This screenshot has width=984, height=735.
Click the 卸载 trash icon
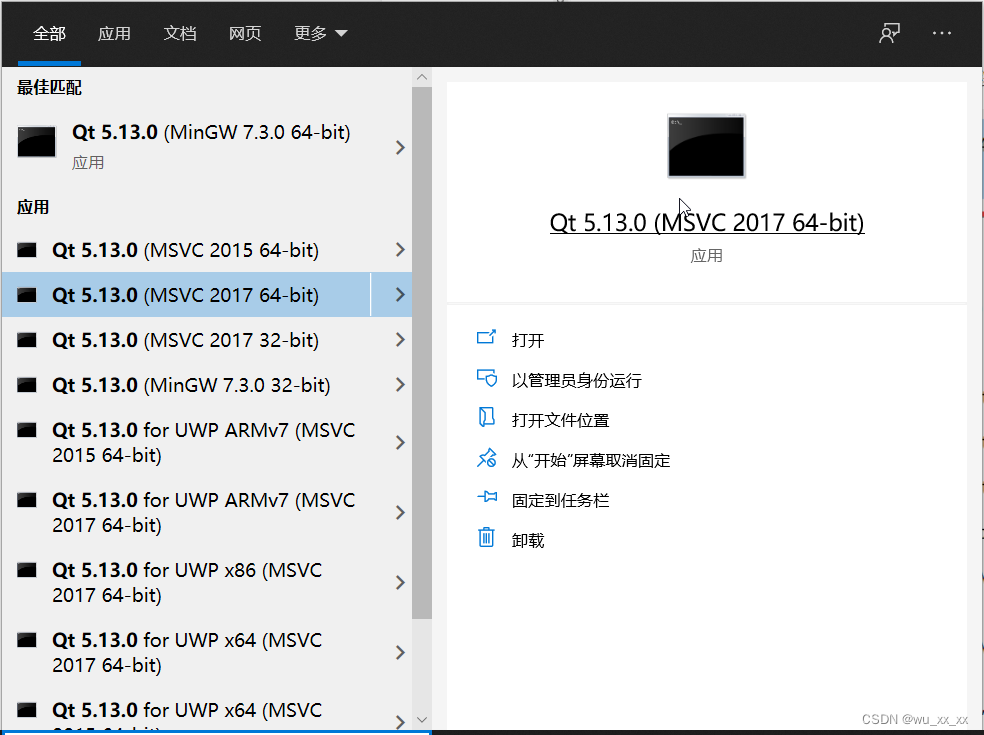487,539
